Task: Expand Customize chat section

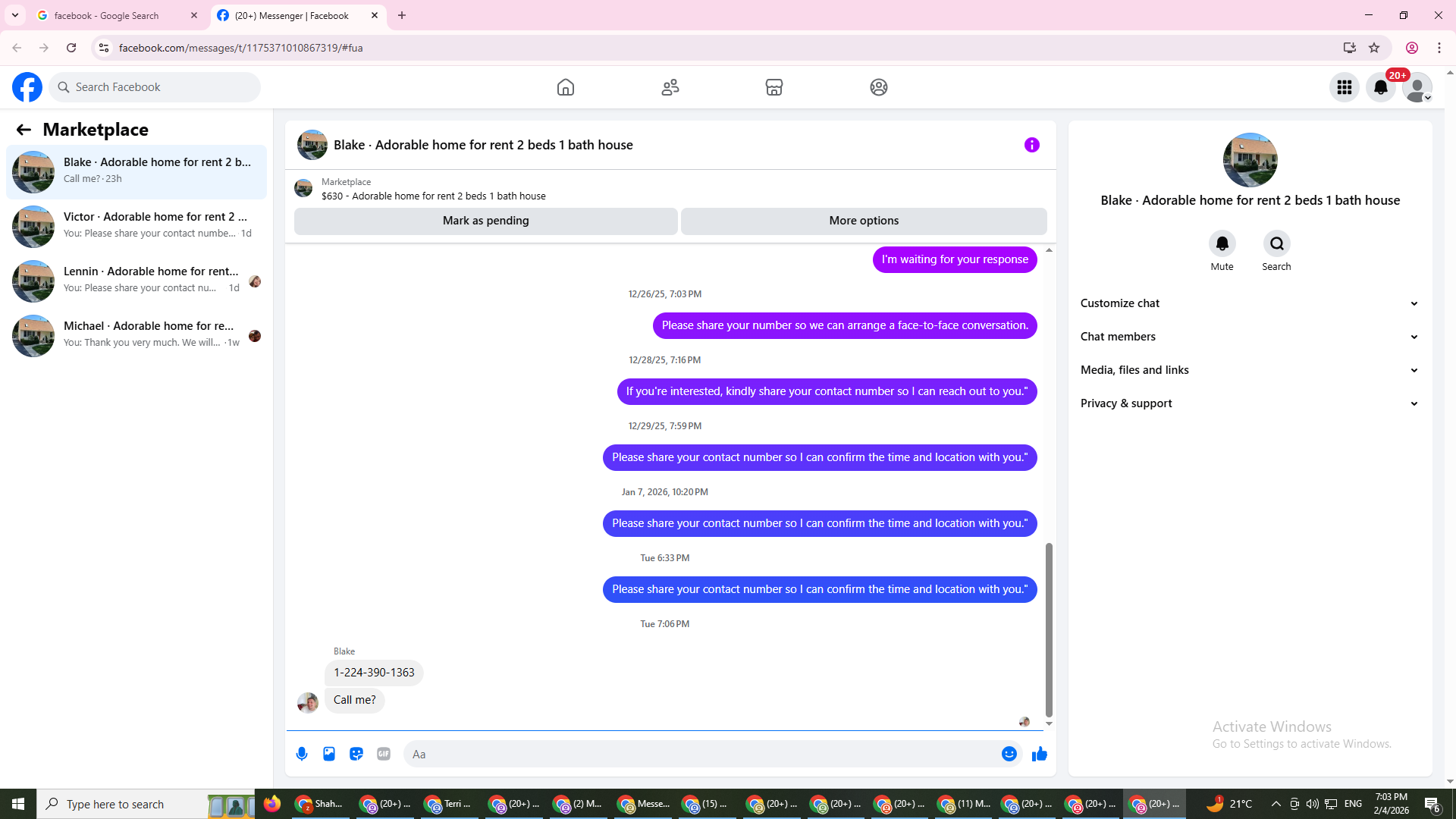Action: coord(1248,303)
